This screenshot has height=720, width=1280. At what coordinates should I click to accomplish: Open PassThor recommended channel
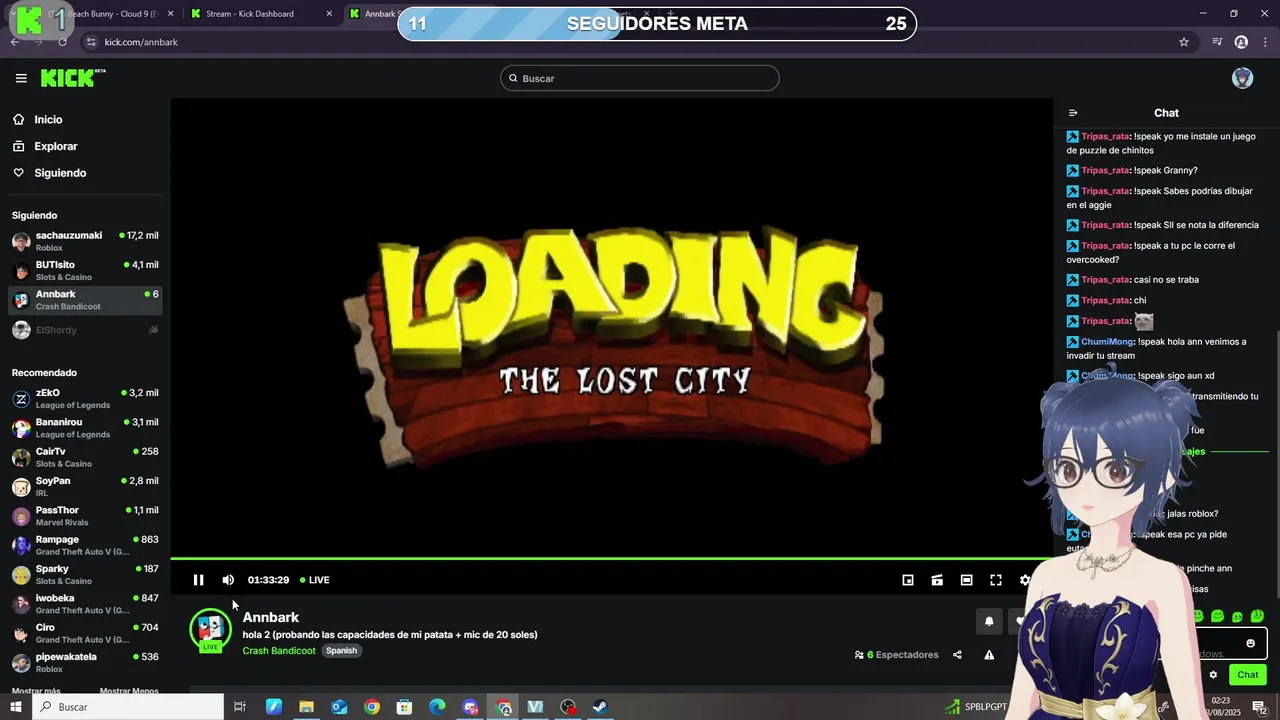click(x=85, y=516)
